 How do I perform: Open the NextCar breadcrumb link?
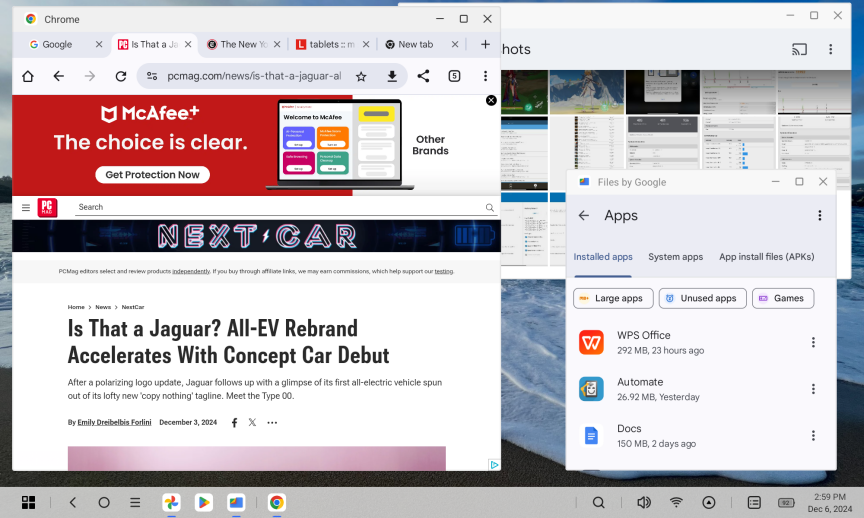(x=133, y=307)
